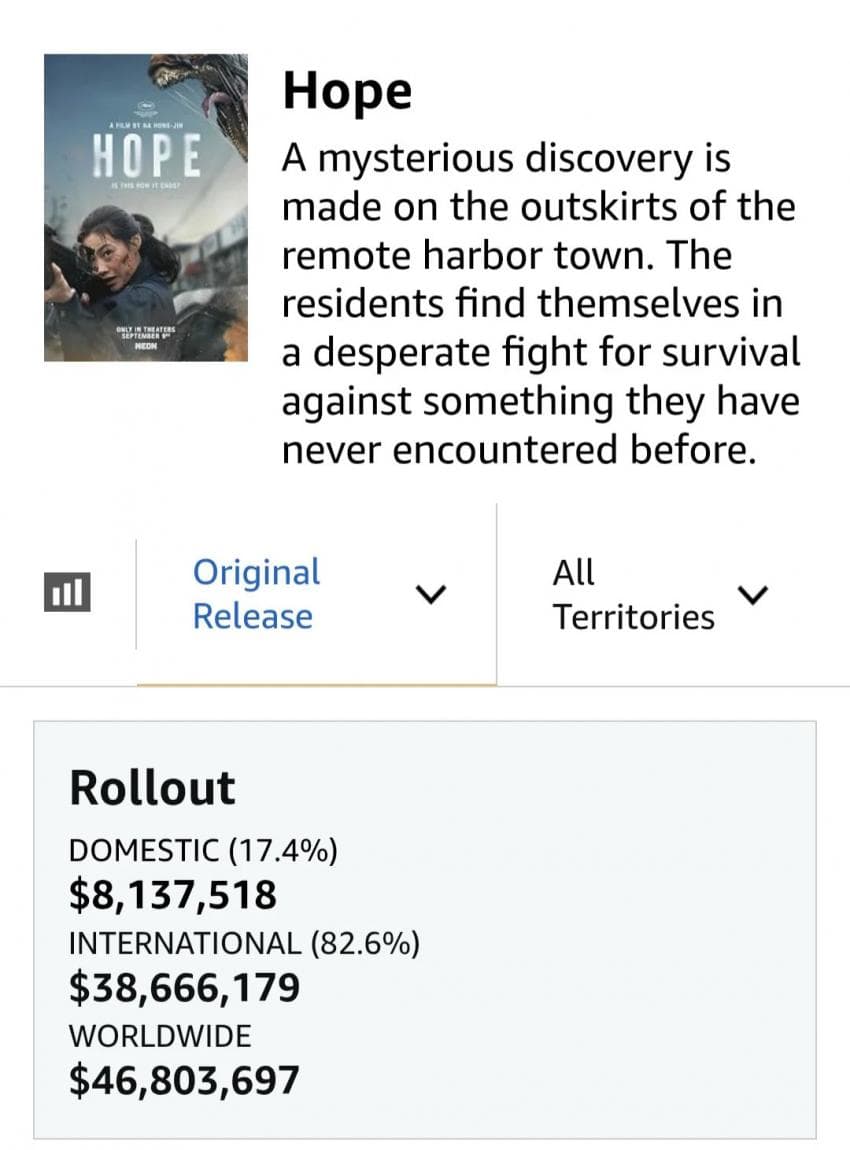
Task: Click the Hope title heading
Action: point(348,91)
